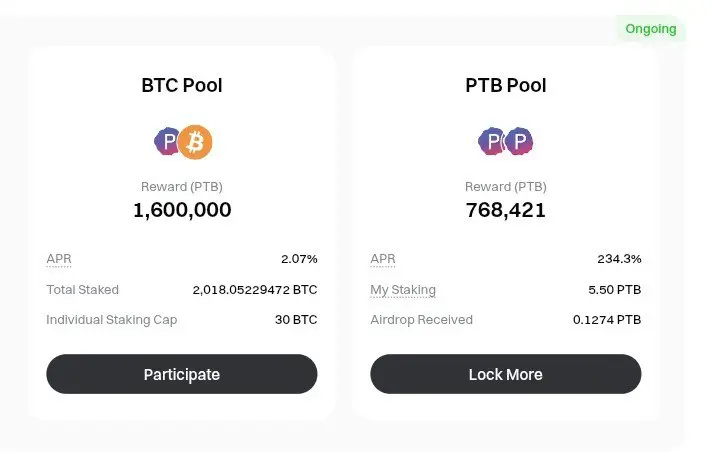Image resolution: width=712 pixels, height=466 pixels.
Task: Click the BTC Pool title
Action: 182,85
